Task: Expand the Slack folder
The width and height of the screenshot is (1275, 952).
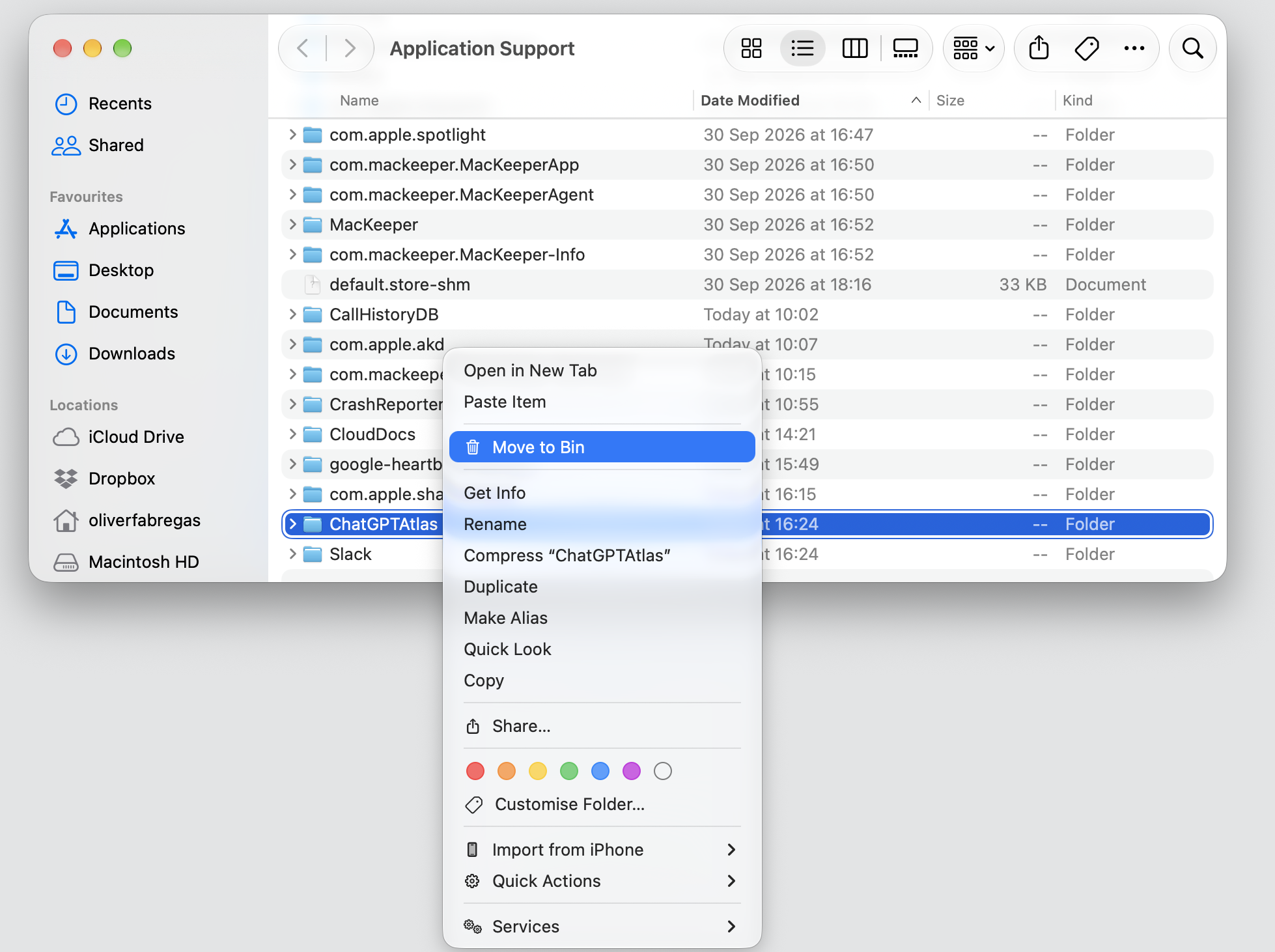Action: 292,554
